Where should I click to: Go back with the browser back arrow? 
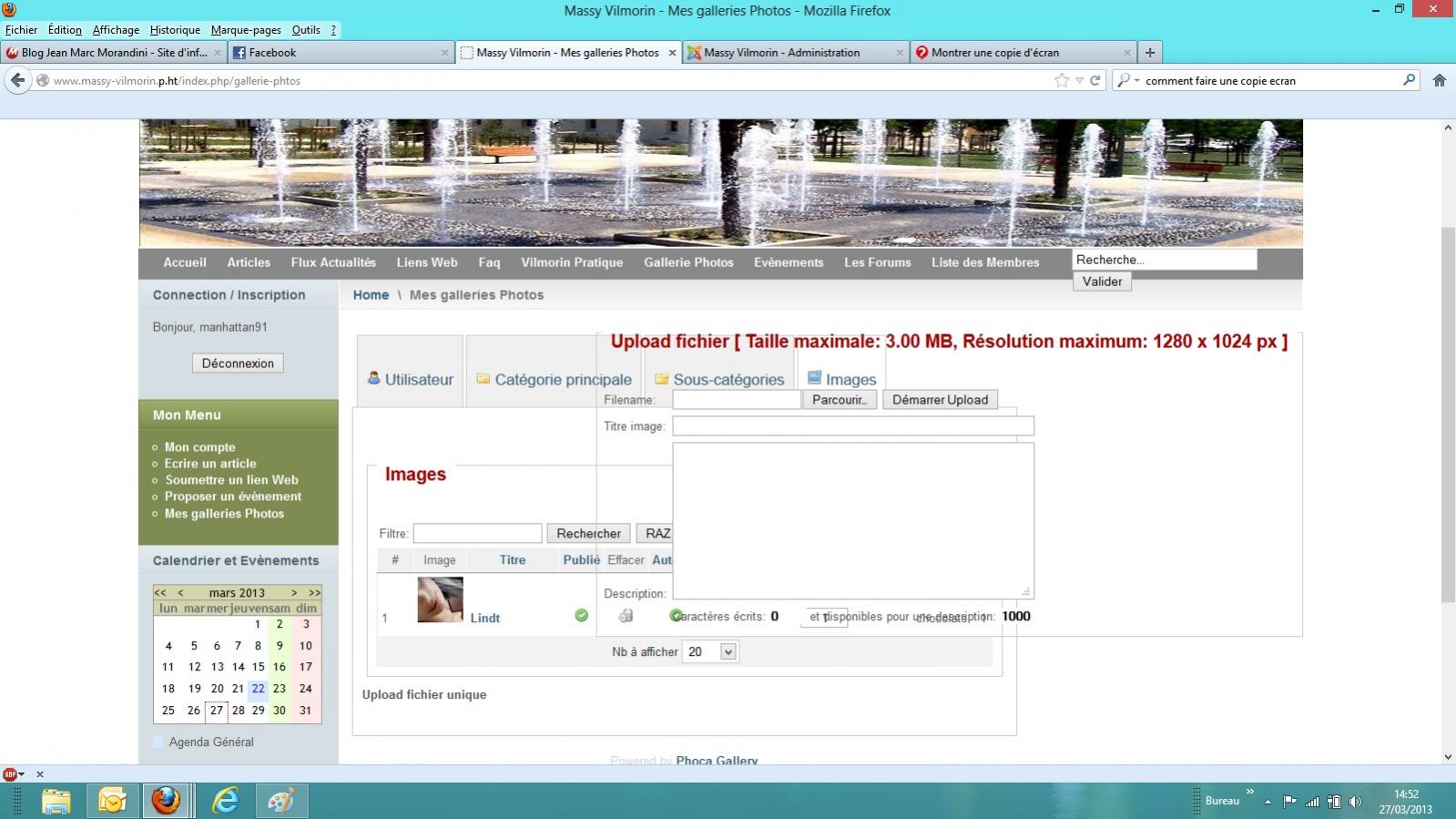click(x=17, y=80)
